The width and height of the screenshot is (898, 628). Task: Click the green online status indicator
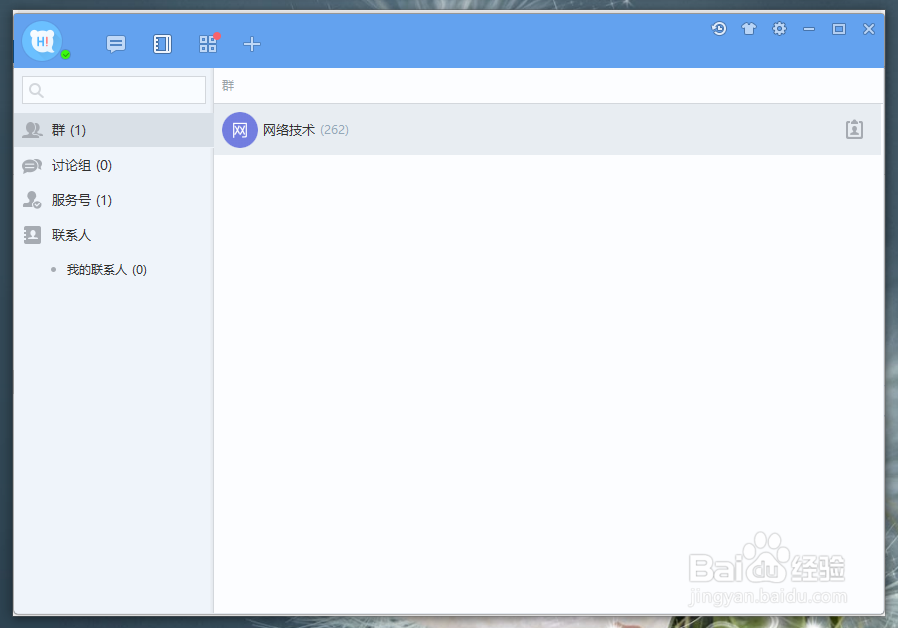click(66, 54)
